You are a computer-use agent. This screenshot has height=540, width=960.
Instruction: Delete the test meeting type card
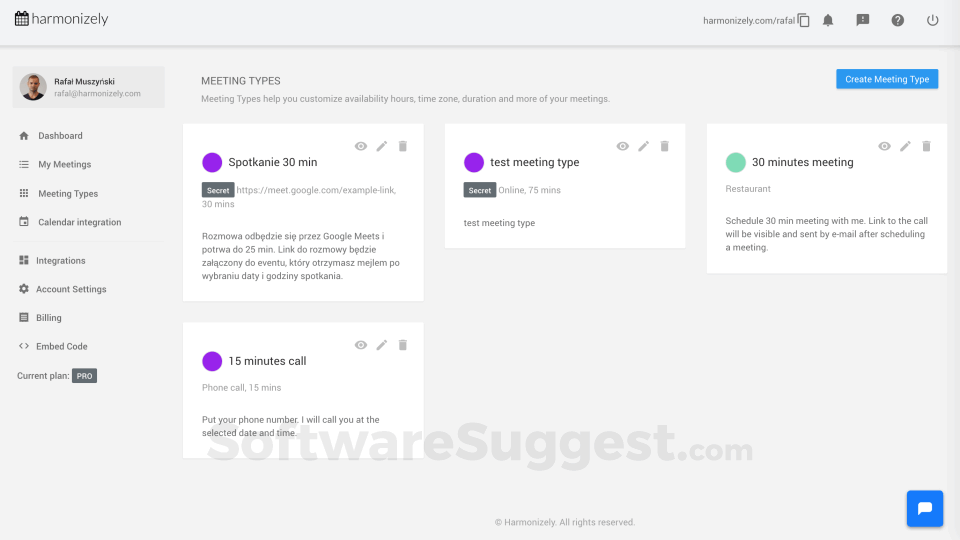click(x=665, y=146)
